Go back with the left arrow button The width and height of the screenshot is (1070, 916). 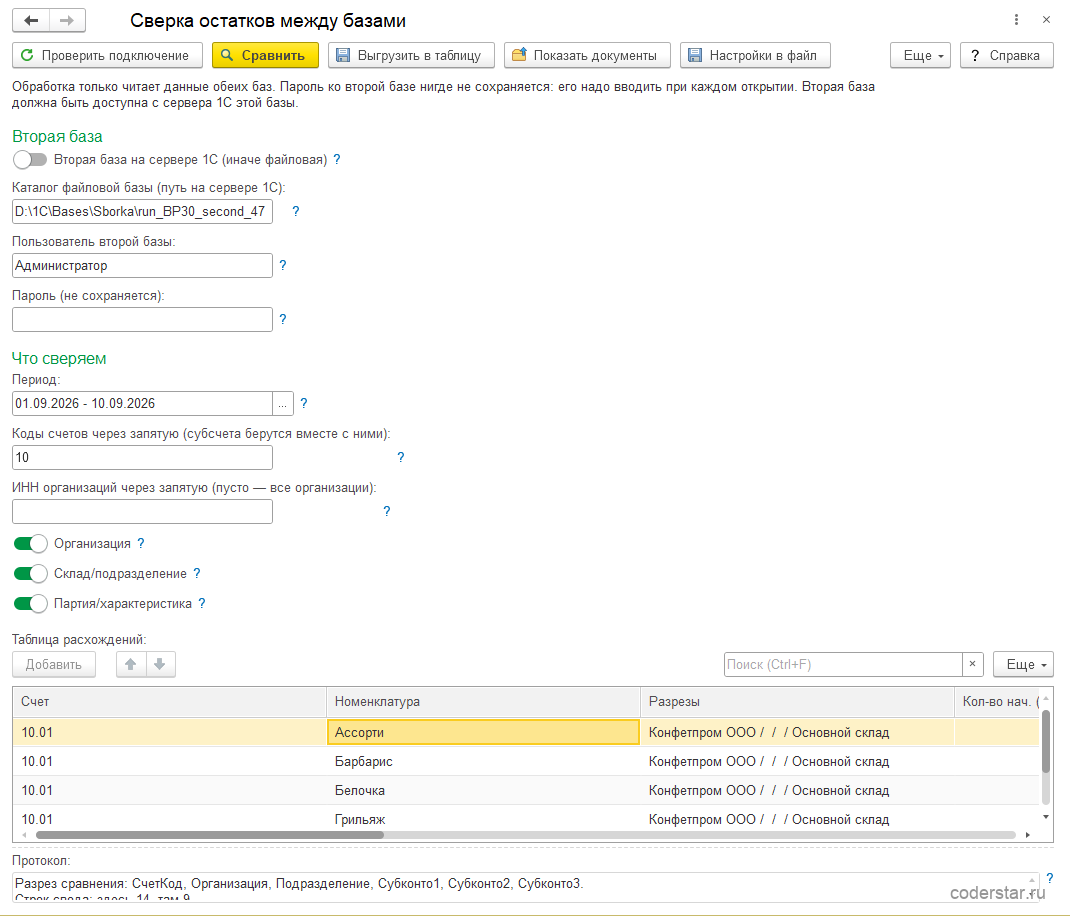[x=31, y=20]
